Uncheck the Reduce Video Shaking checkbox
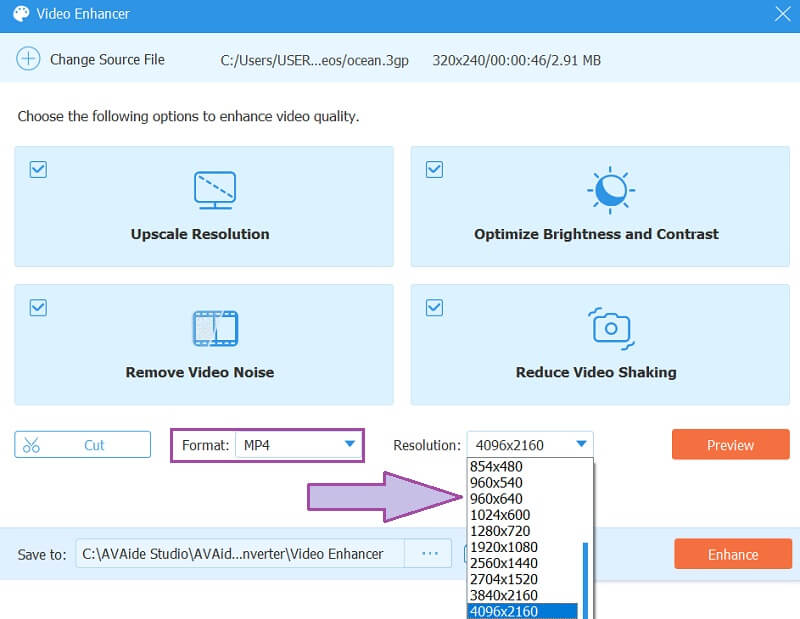 coord(434,308)
